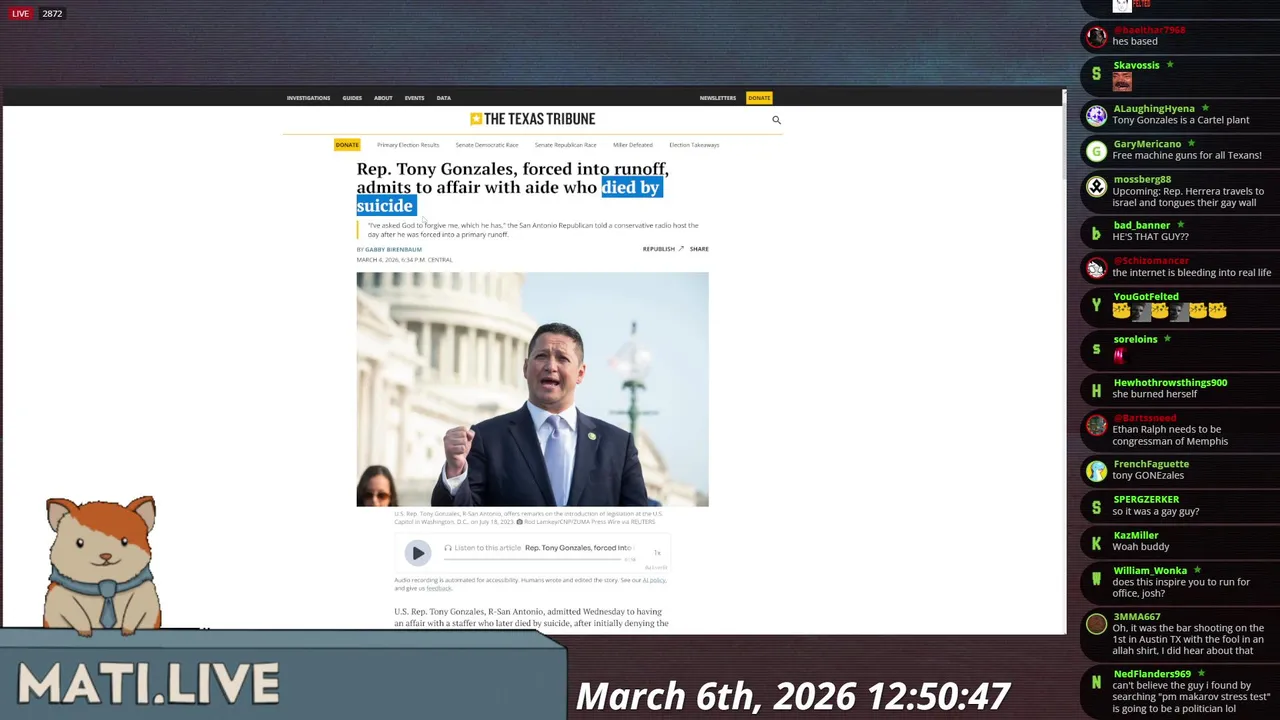Open the Newsletters link

pos(718,98)
